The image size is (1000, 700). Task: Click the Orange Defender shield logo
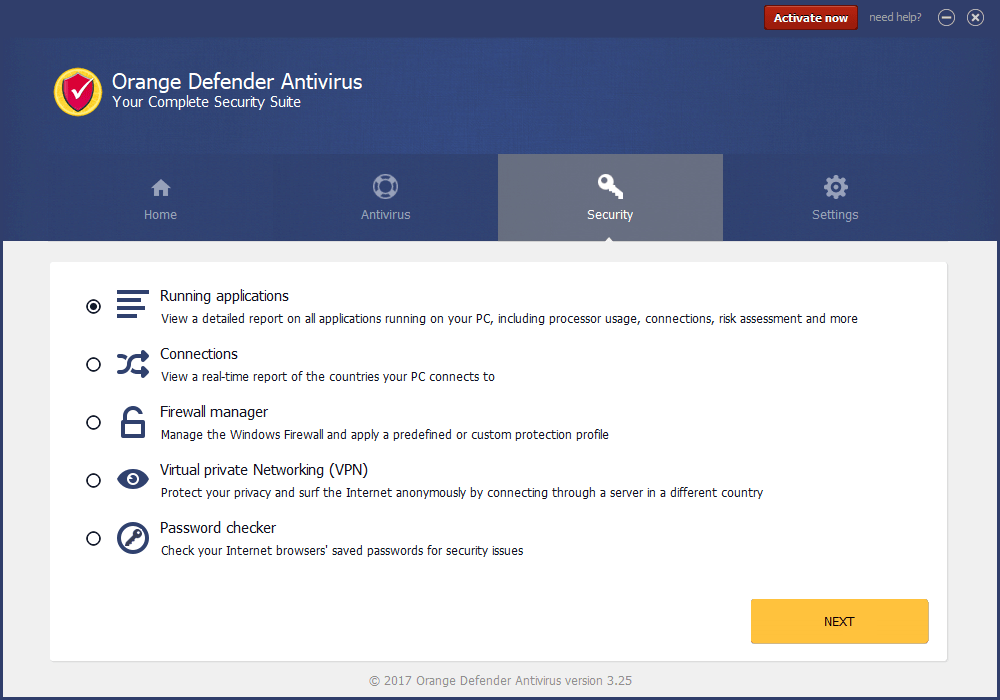[x=78, y=92]
